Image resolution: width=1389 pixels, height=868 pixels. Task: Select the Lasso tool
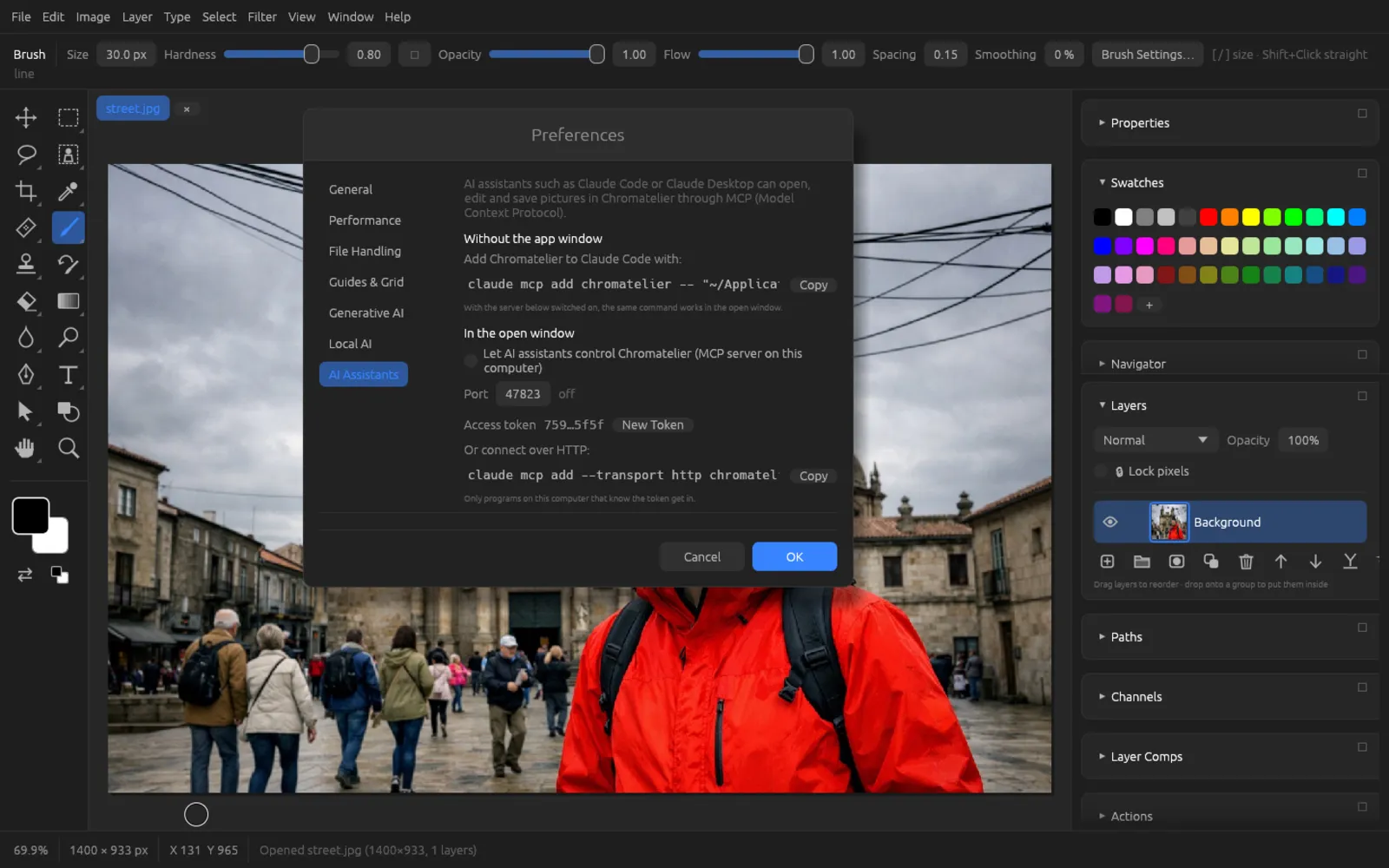click(26, 155)
